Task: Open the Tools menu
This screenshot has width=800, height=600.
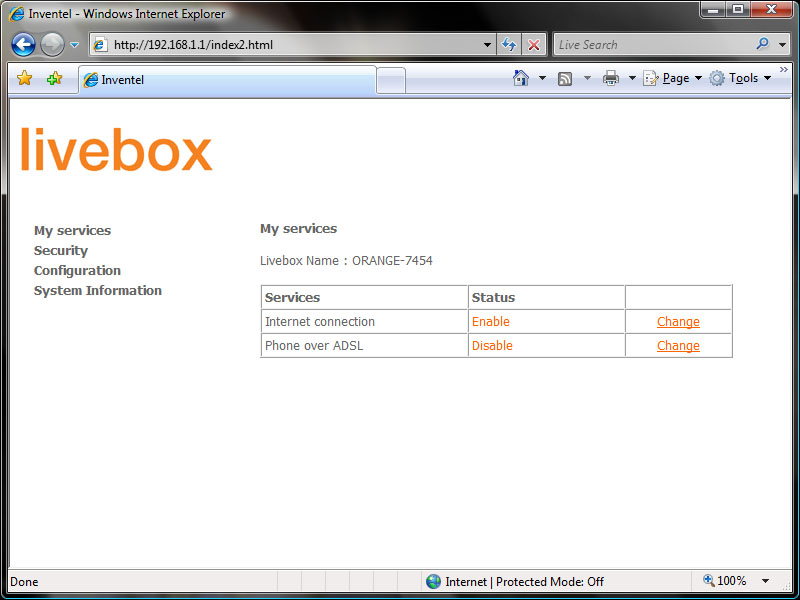Action: (x=740, y=78)
